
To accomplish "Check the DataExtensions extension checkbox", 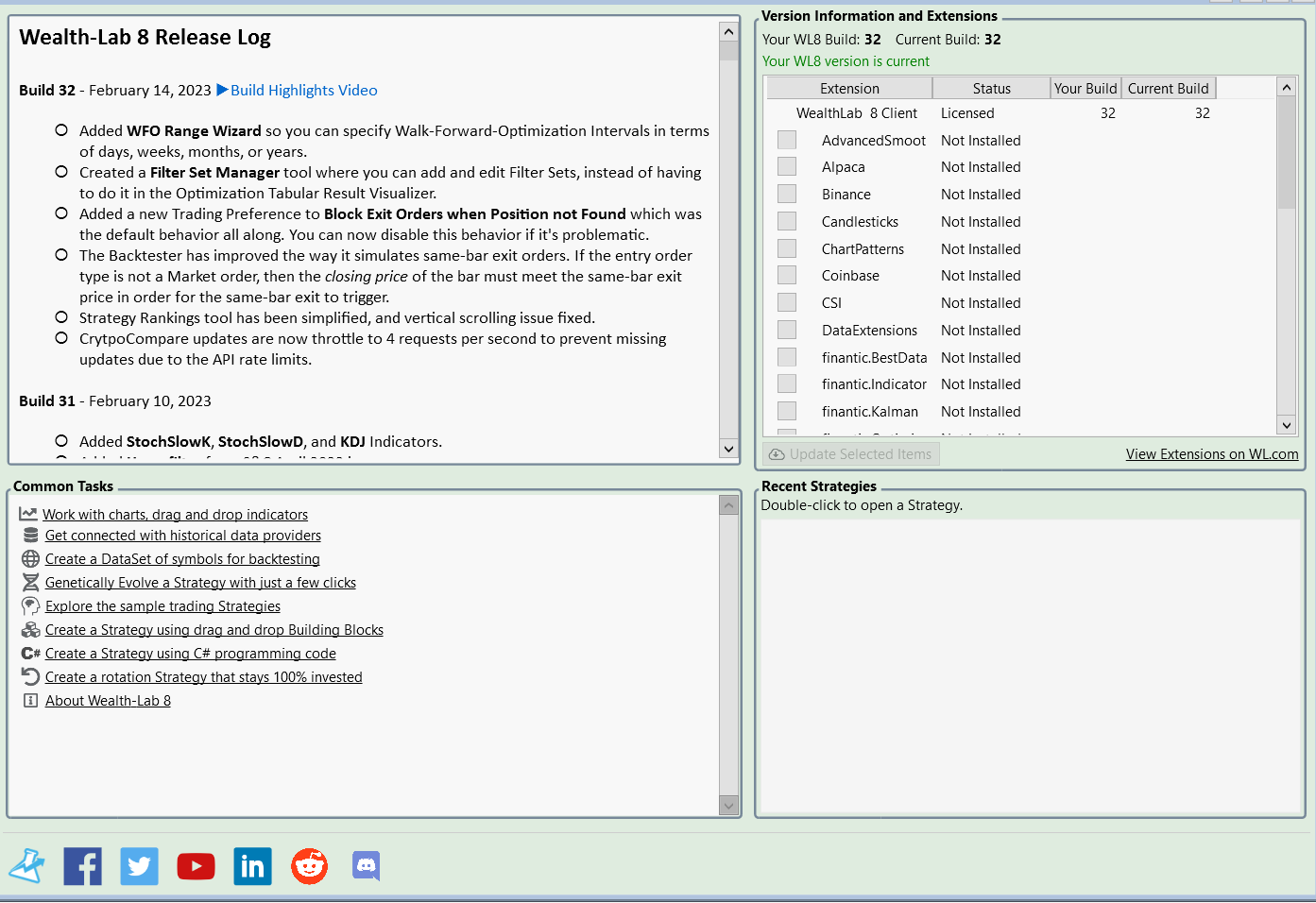I will point(787,330).
